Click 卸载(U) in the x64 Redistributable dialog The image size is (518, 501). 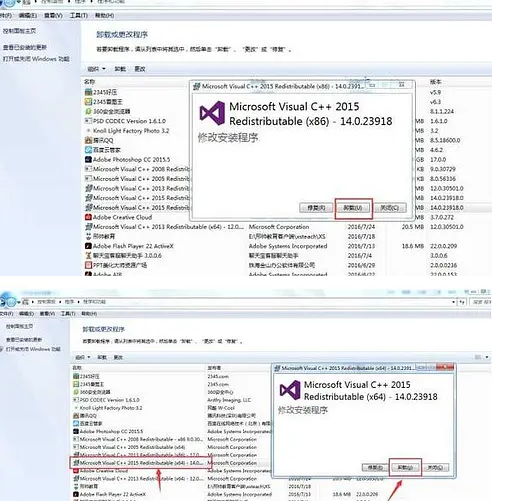pyautogui.click(x=405, y=468)
